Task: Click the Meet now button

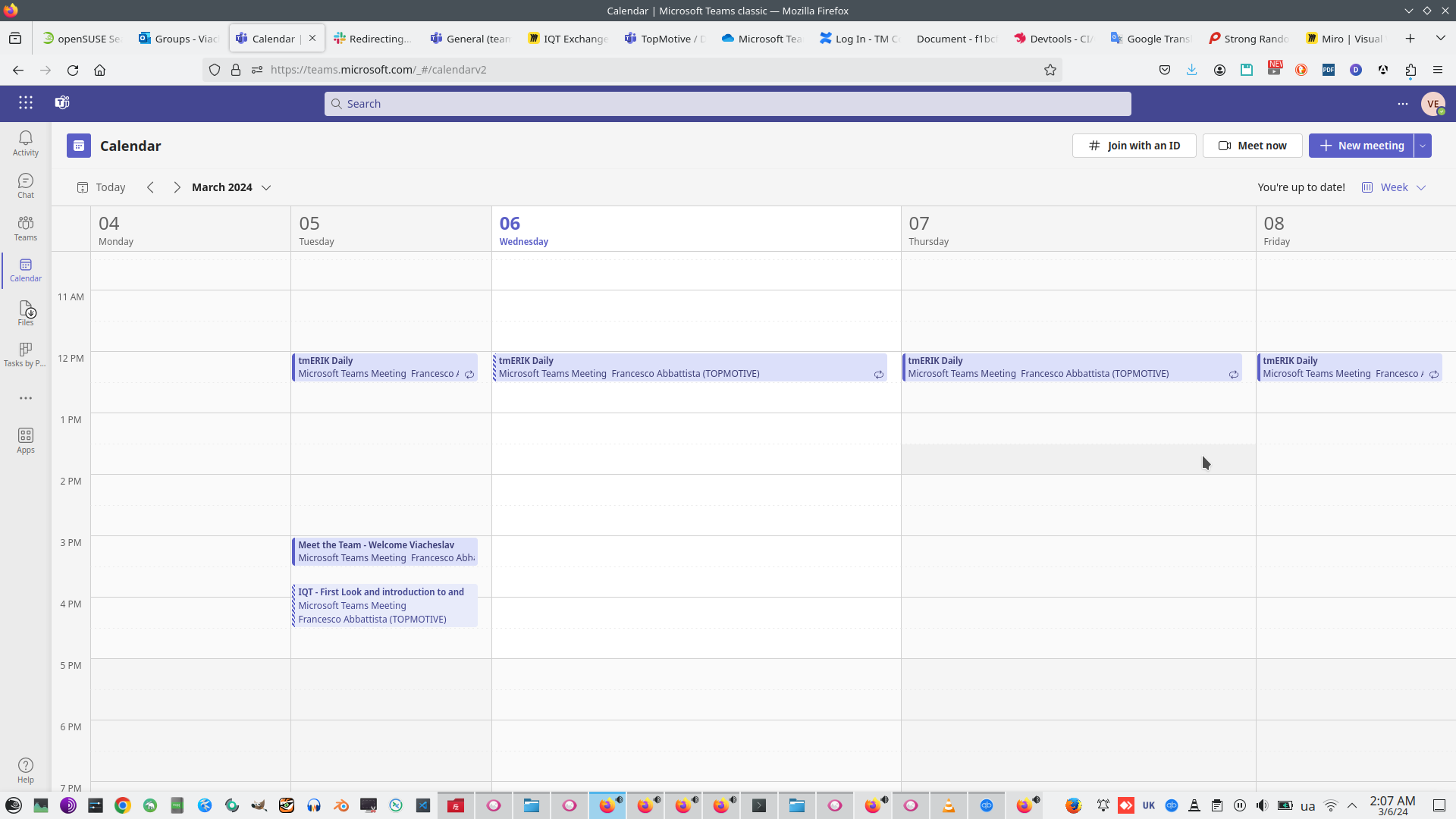Action: tap(1253, 146)
